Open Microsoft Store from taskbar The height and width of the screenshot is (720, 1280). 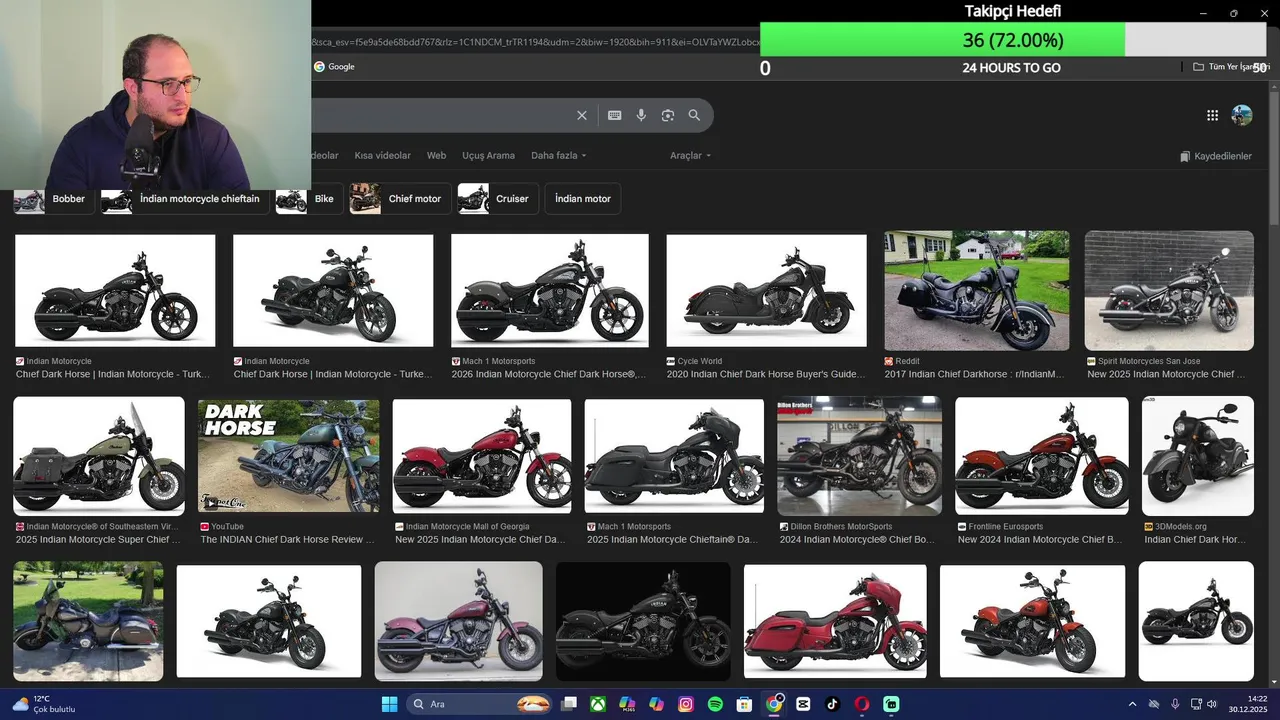[x=744, y=704]
